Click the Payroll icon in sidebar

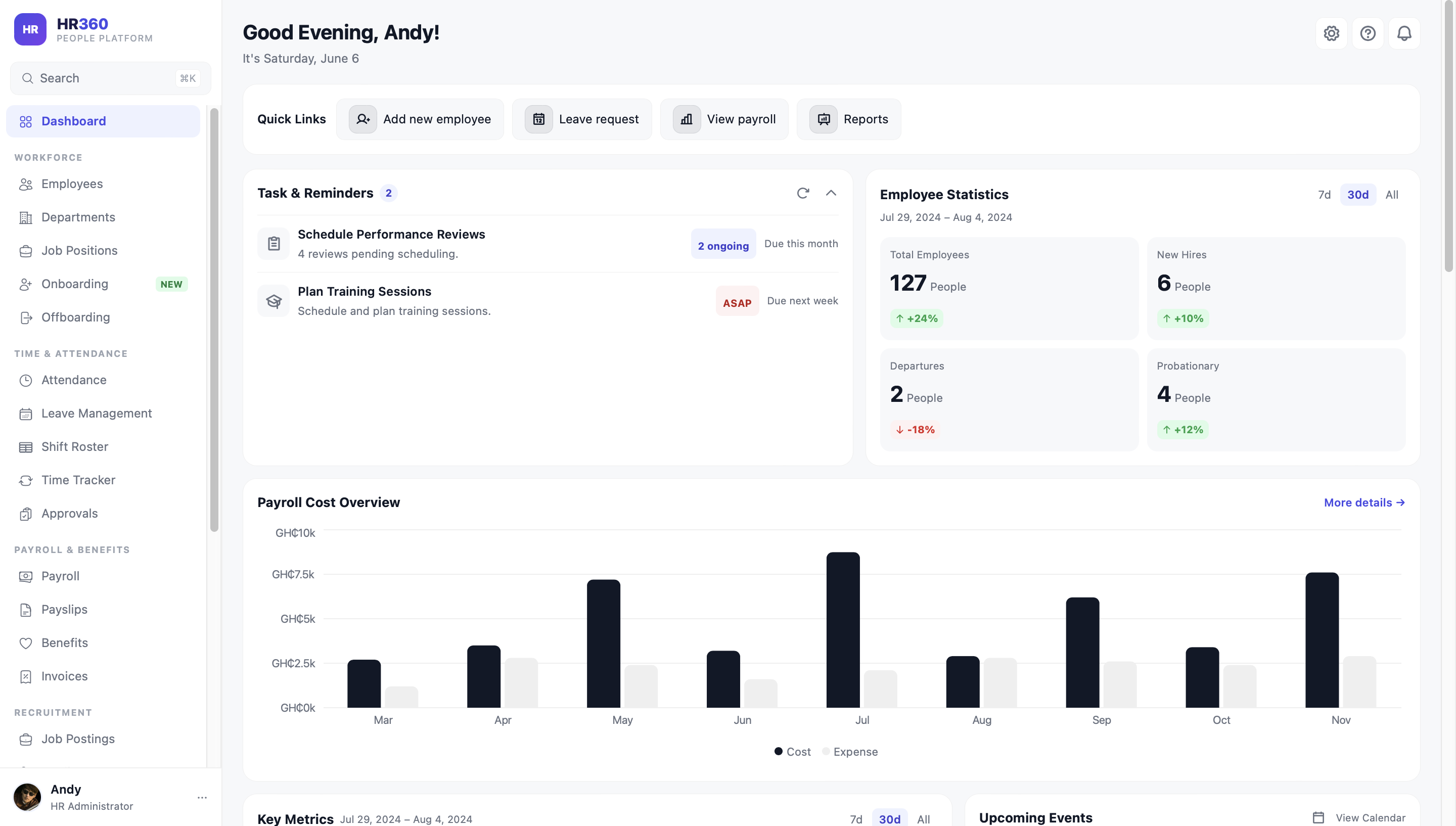tap(25, 577)
